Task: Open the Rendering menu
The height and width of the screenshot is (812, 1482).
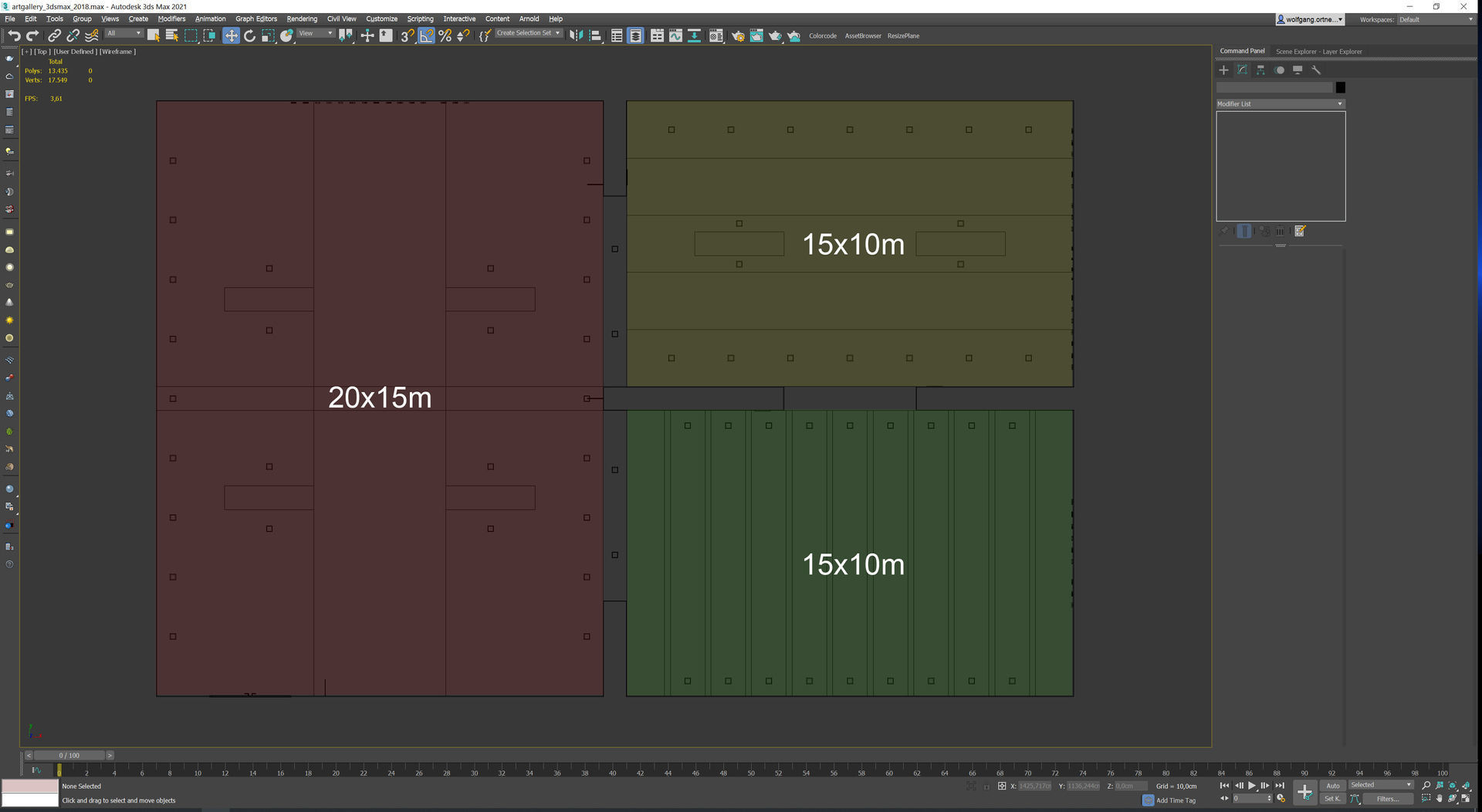Action: click(302, 19)
